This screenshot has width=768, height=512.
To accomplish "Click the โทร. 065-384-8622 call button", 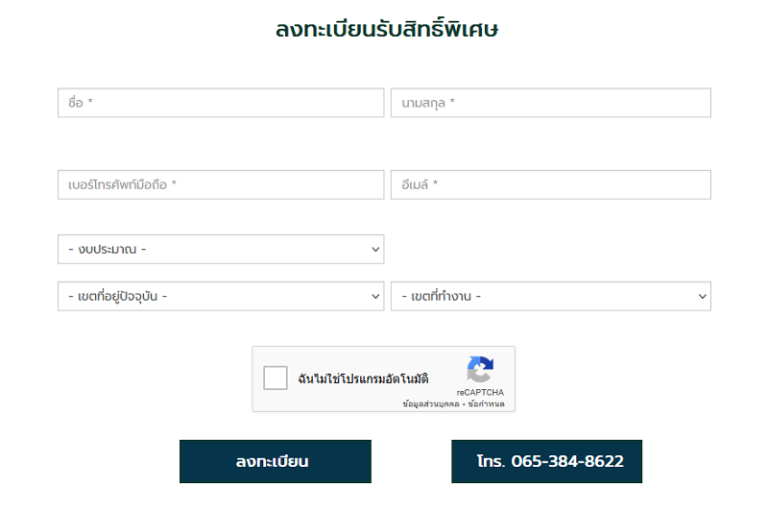I will pyautogui.click(x=547, y=461).
